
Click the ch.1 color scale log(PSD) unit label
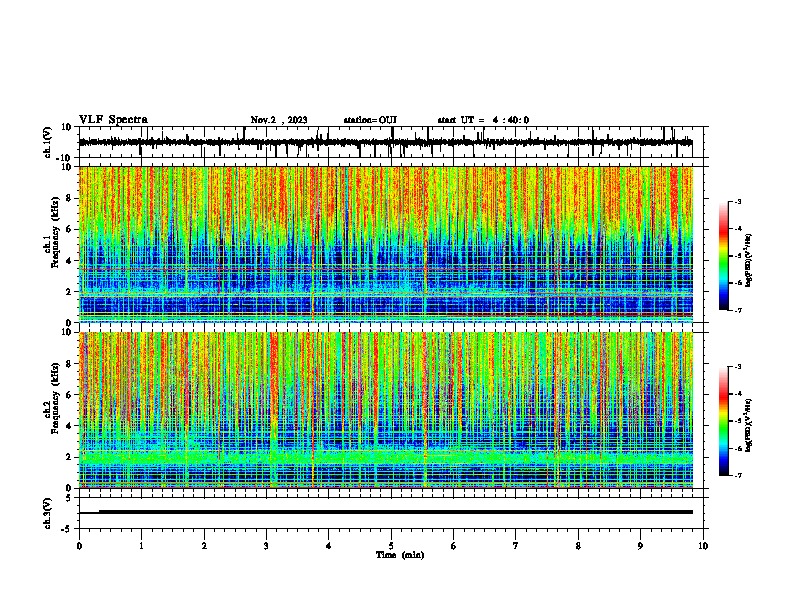click(749, 261)
